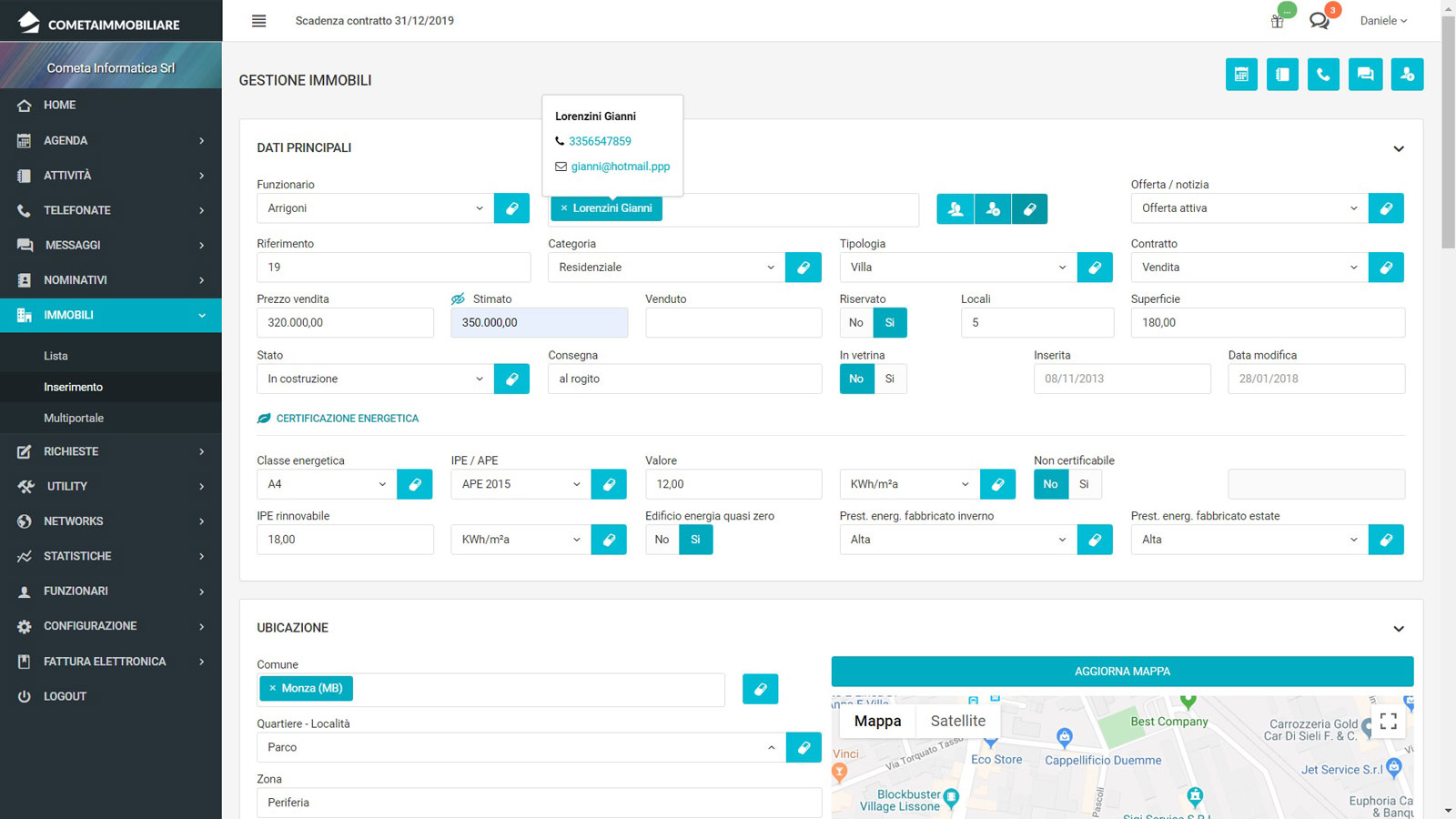Set Riservato to No
This screenshot has width=1456, height=819.
tap(856, 323)
